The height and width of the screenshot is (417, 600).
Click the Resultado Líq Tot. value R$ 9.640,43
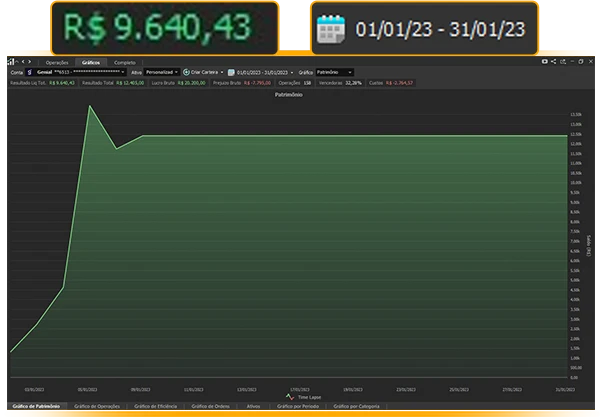tap(62, 83)
